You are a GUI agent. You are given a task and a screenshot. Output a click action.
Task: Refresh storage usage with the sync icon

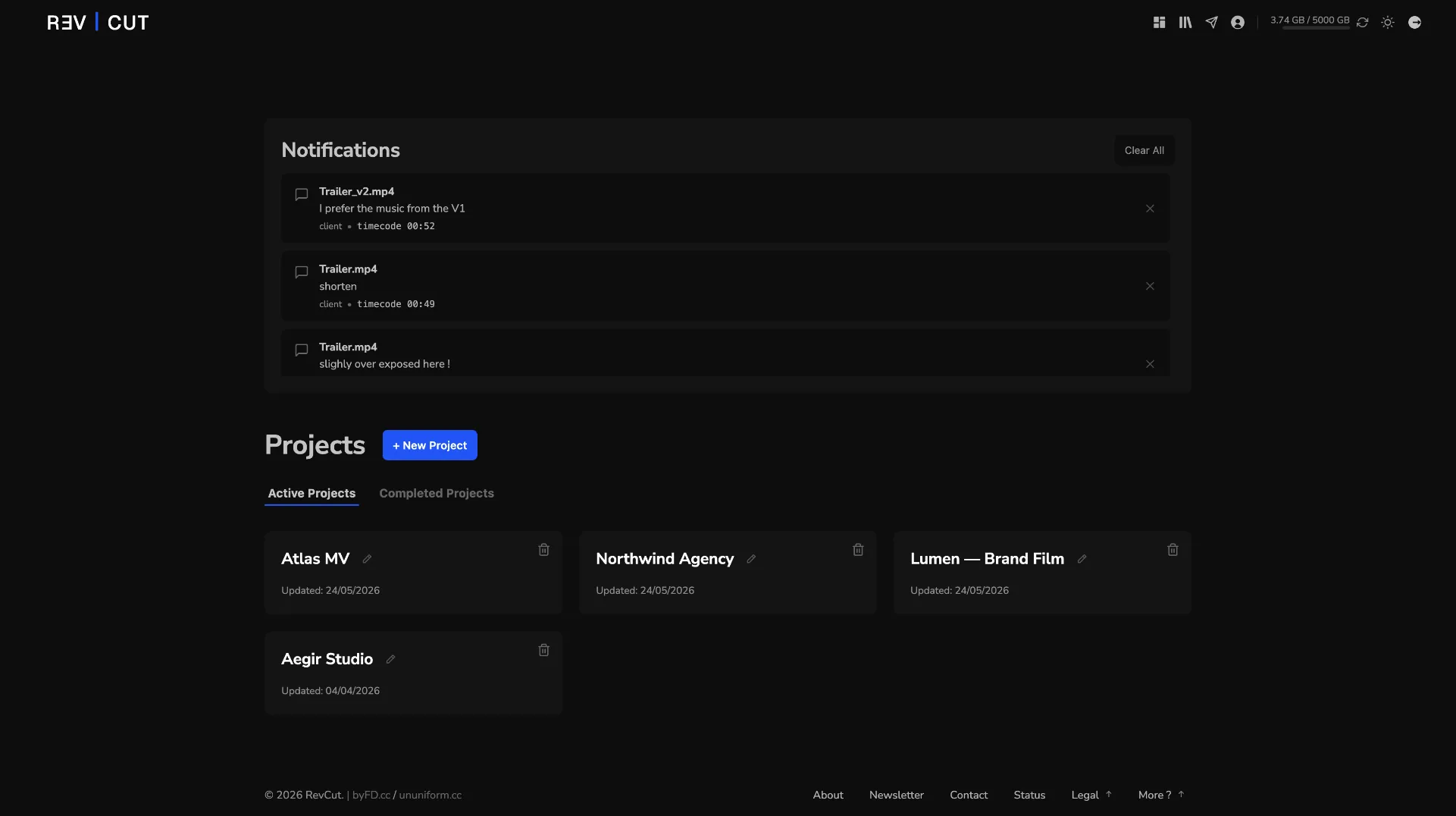pyautogui.click(x=1363, y=23)
